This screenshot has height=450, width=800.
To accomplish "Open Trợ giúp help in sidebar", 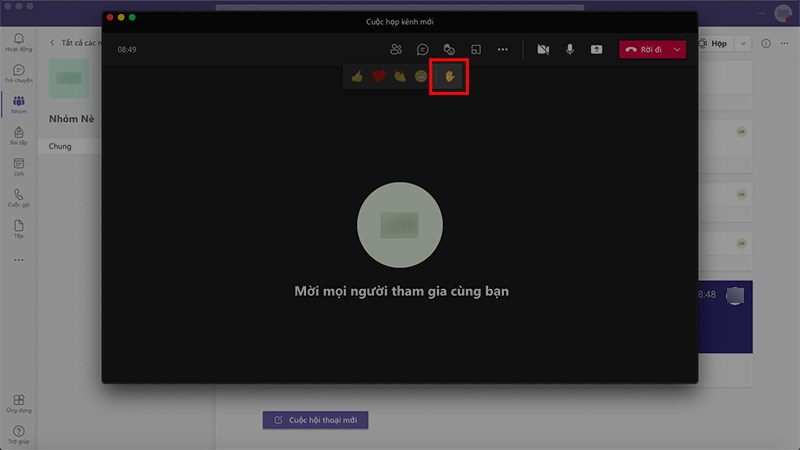I will point(19,435).
